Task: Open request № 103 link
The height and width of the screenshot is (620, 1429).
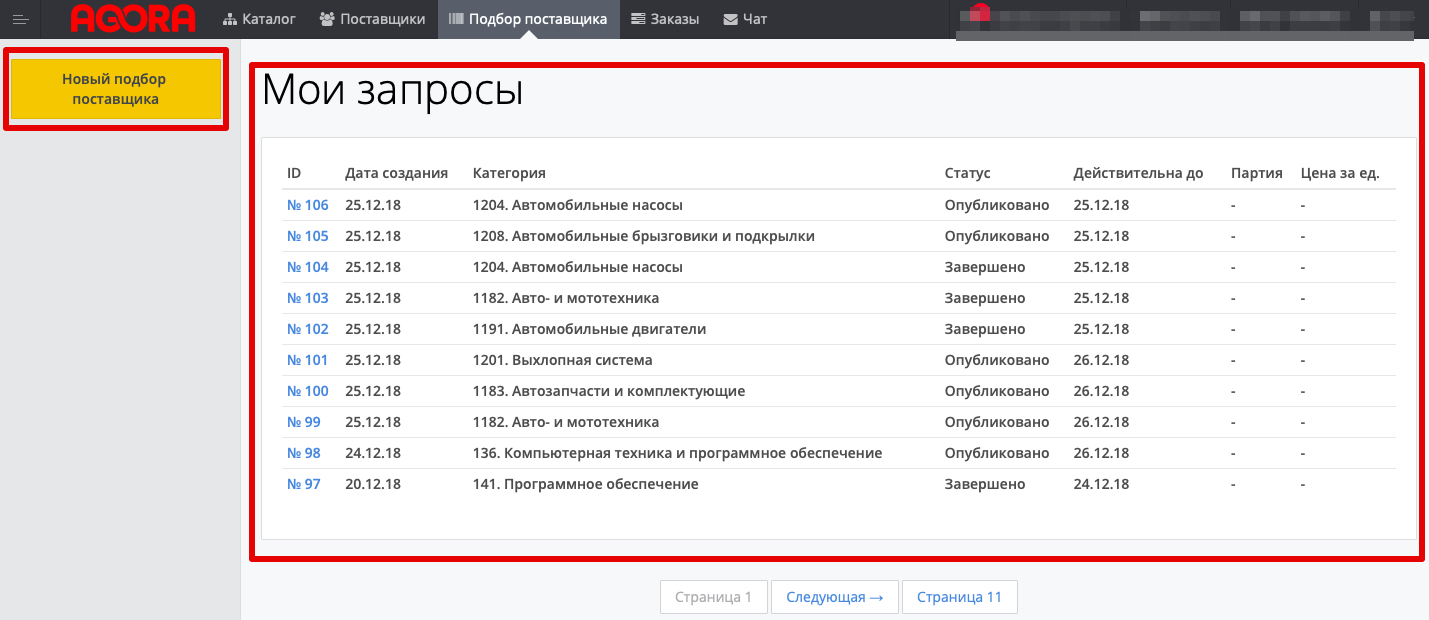Action: point(307,298)
